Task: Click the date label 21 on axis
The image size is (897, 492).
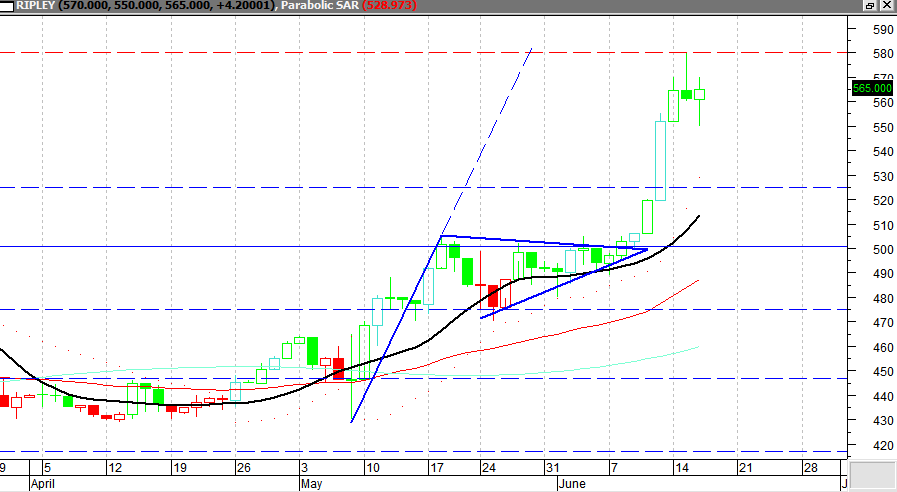Action: (x=745, y=468)
